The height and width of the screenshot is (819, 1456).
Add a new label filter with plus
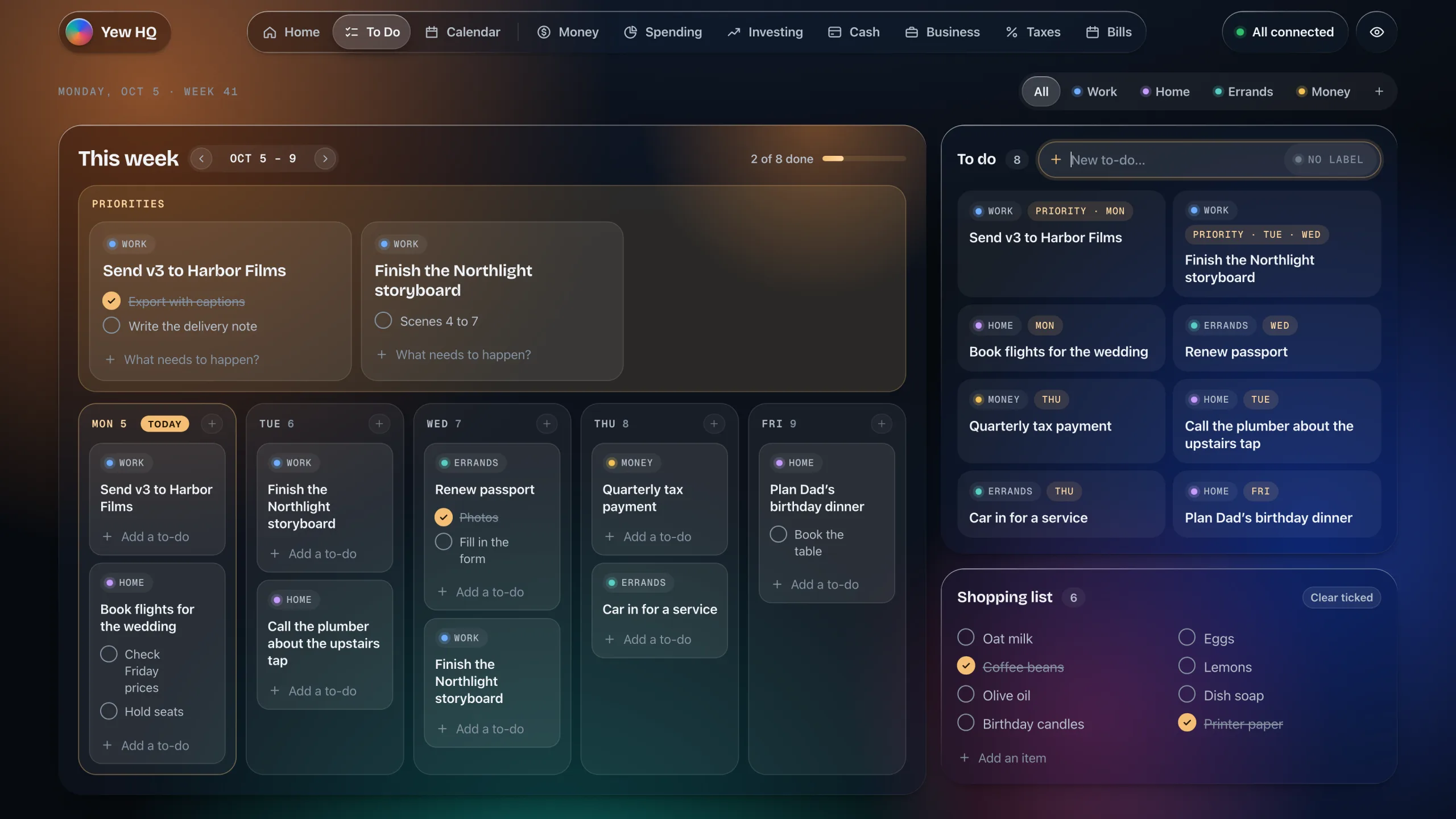pos(1379,92)
